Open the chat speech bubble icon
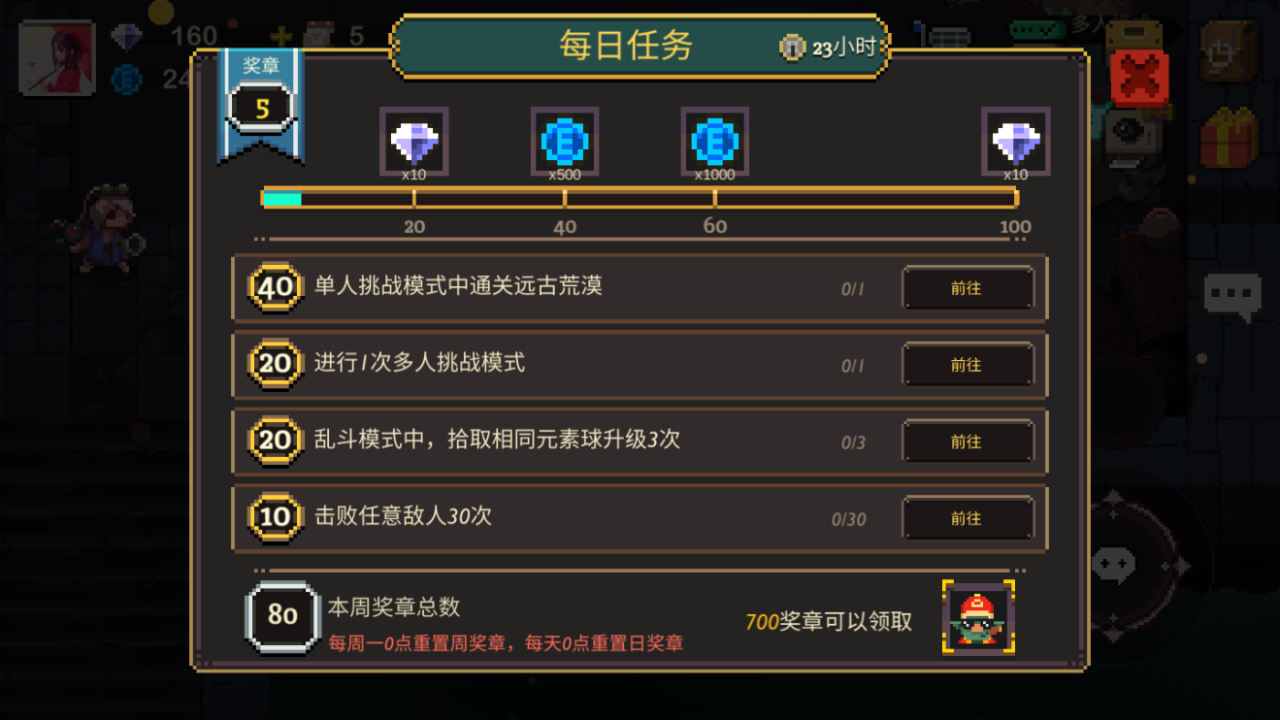1280x720 pixels. (x=1232, y=296)
